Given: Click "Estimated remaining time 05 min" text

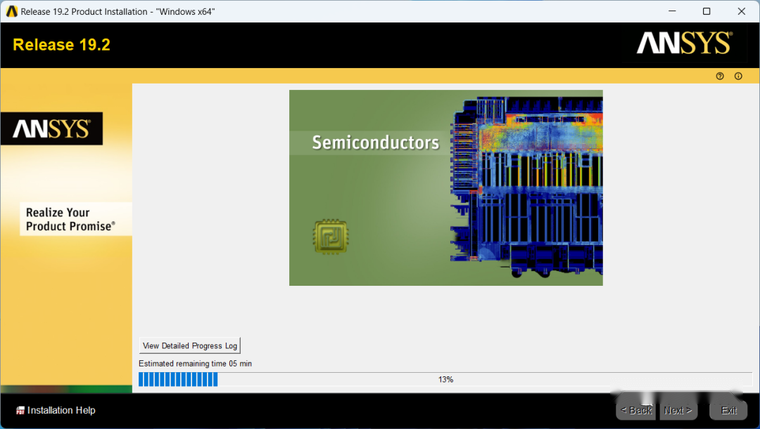Looking at the screenshot, I should click(x=195, y=364).
